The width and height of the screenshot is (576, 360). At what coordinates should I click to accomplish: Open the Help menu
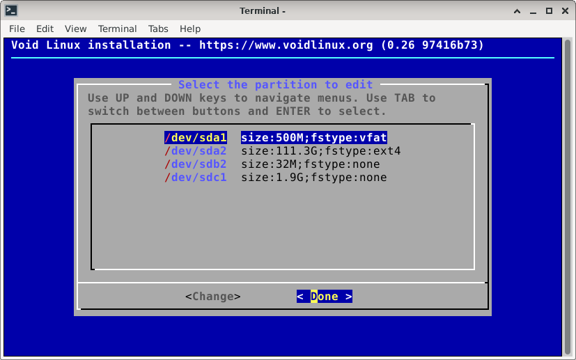[x=190, y=29]
